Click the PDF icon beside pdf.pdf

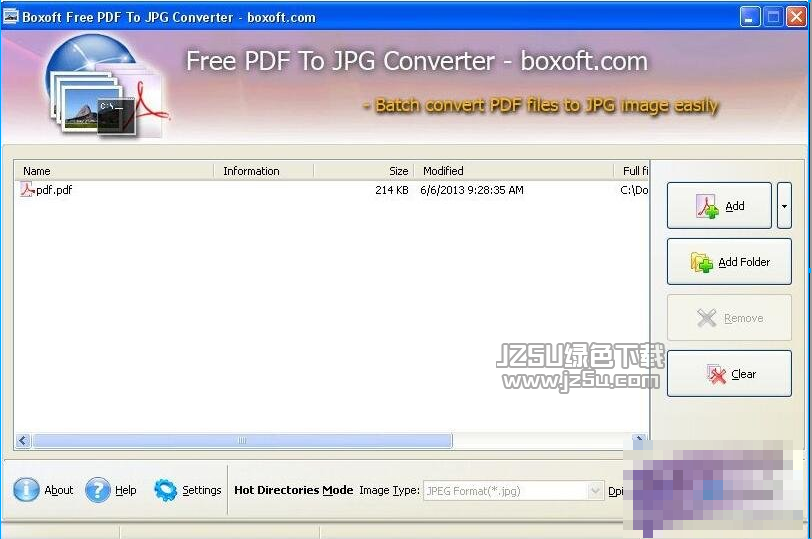27,190
